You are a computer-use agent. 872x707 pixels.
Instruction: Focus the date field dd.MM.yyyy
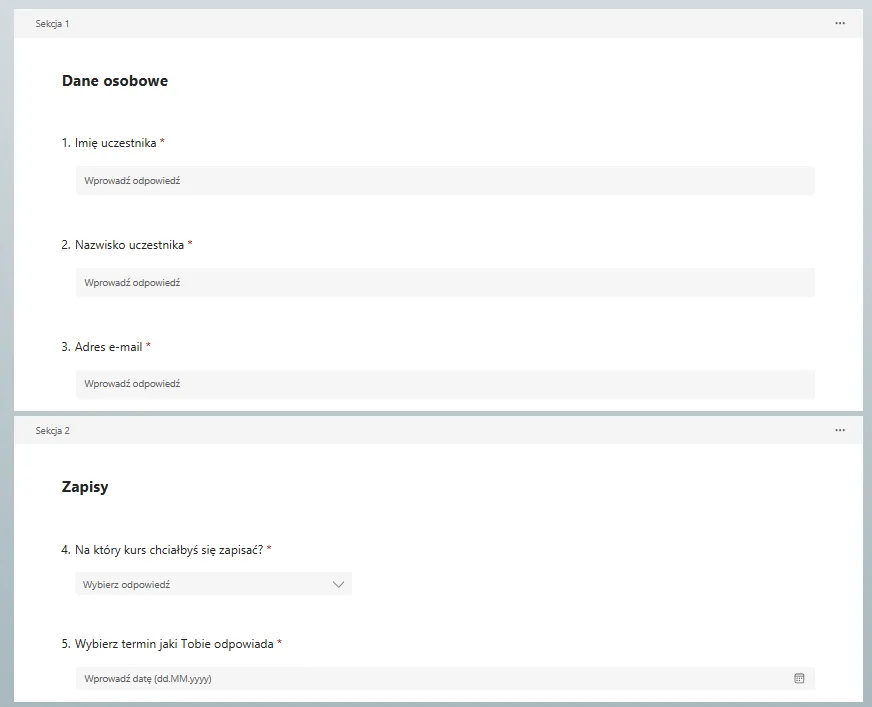point(430,679)
